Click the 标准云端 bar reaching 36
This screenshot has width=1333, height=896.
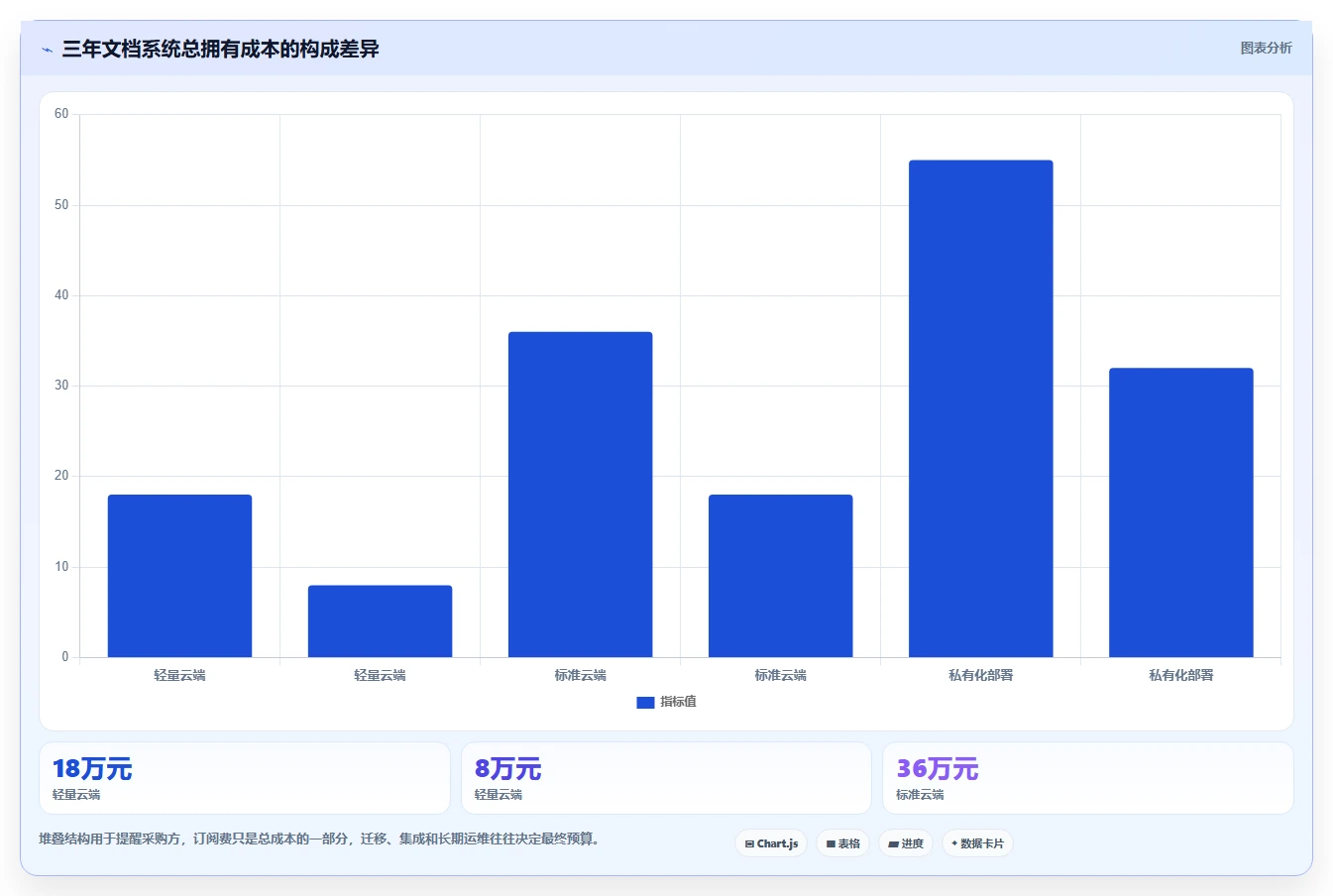tap(580, 495)
